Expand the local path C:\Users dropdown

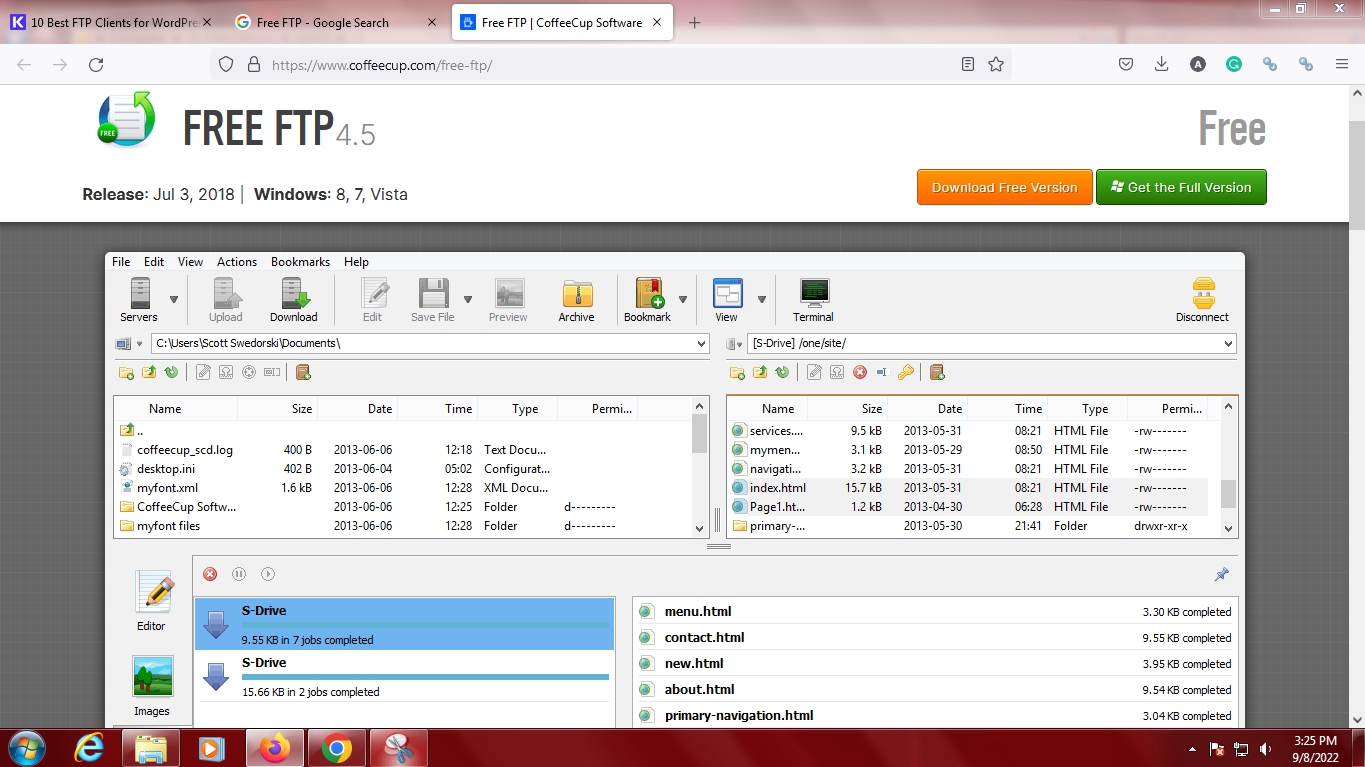[701, 344]
